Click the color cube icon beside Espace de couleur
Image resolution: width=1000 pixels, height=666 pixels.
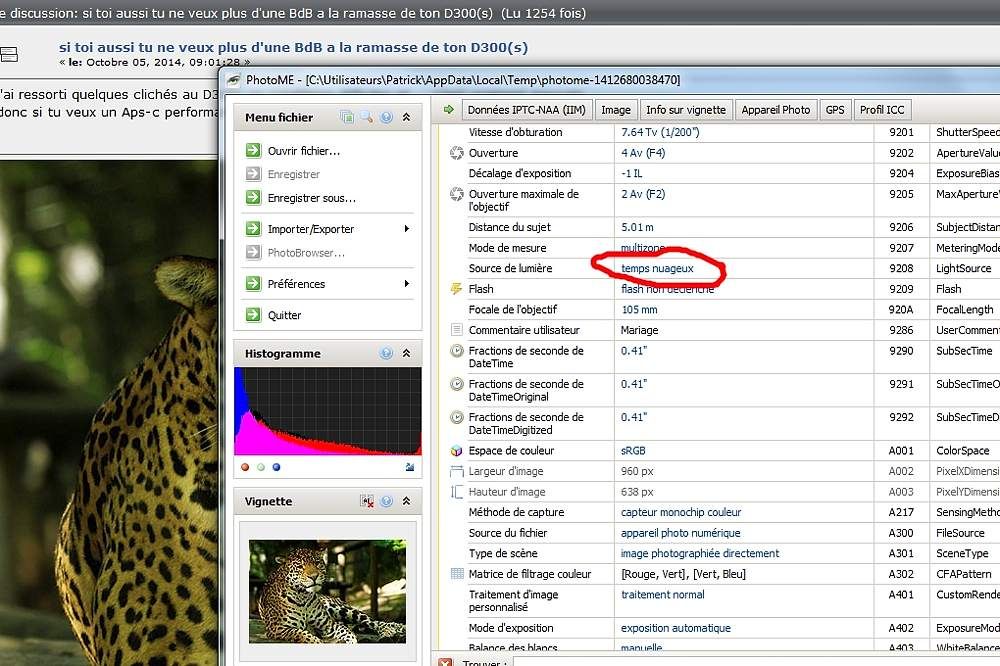click(457, 450)
